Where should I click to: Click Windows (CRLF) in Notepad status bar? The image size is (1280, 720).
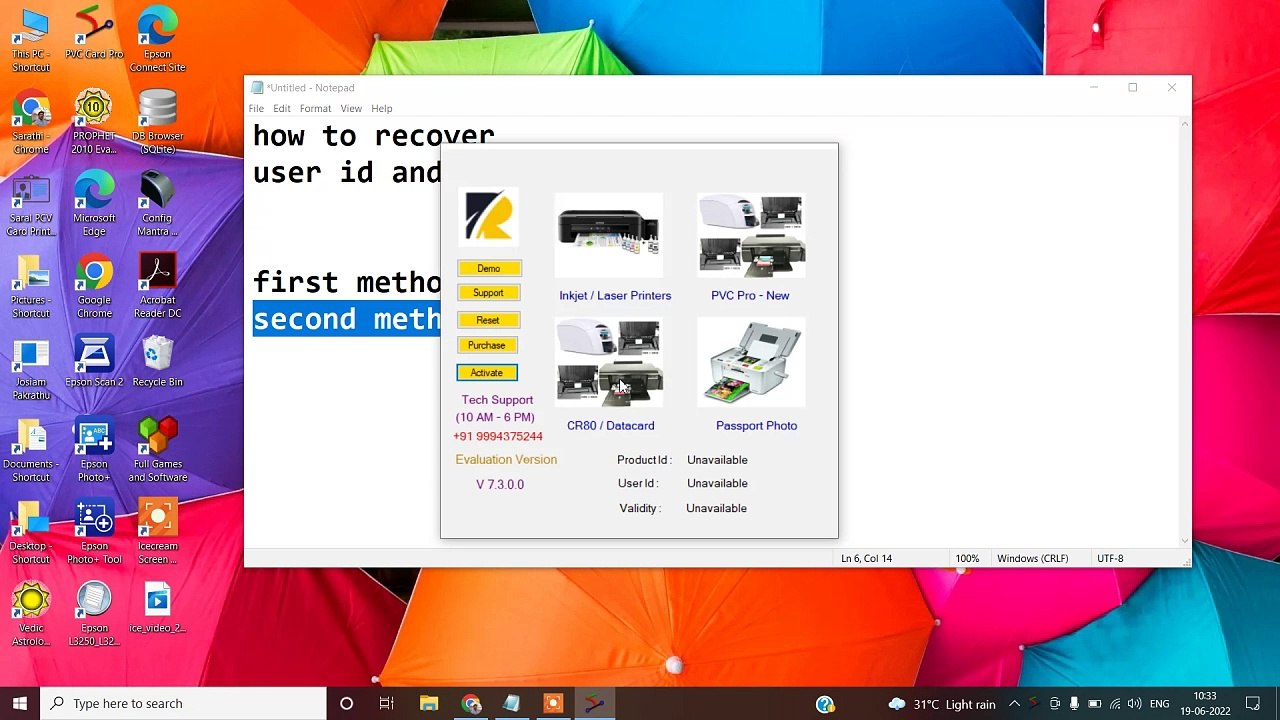coord(1032,558)
